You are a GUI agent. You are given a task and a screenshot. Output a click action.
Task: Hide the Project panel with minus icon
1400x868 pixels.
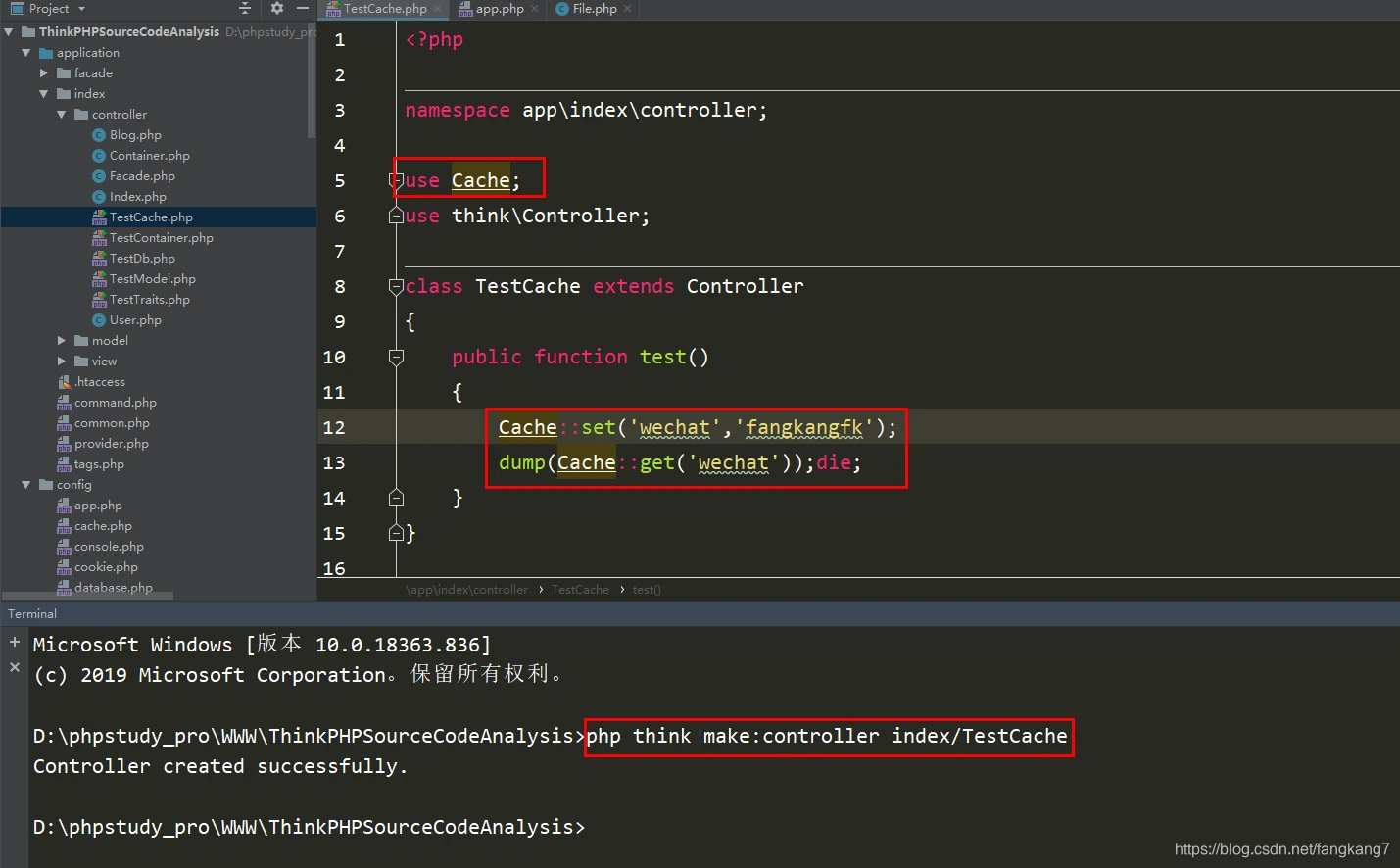[303, 9]
